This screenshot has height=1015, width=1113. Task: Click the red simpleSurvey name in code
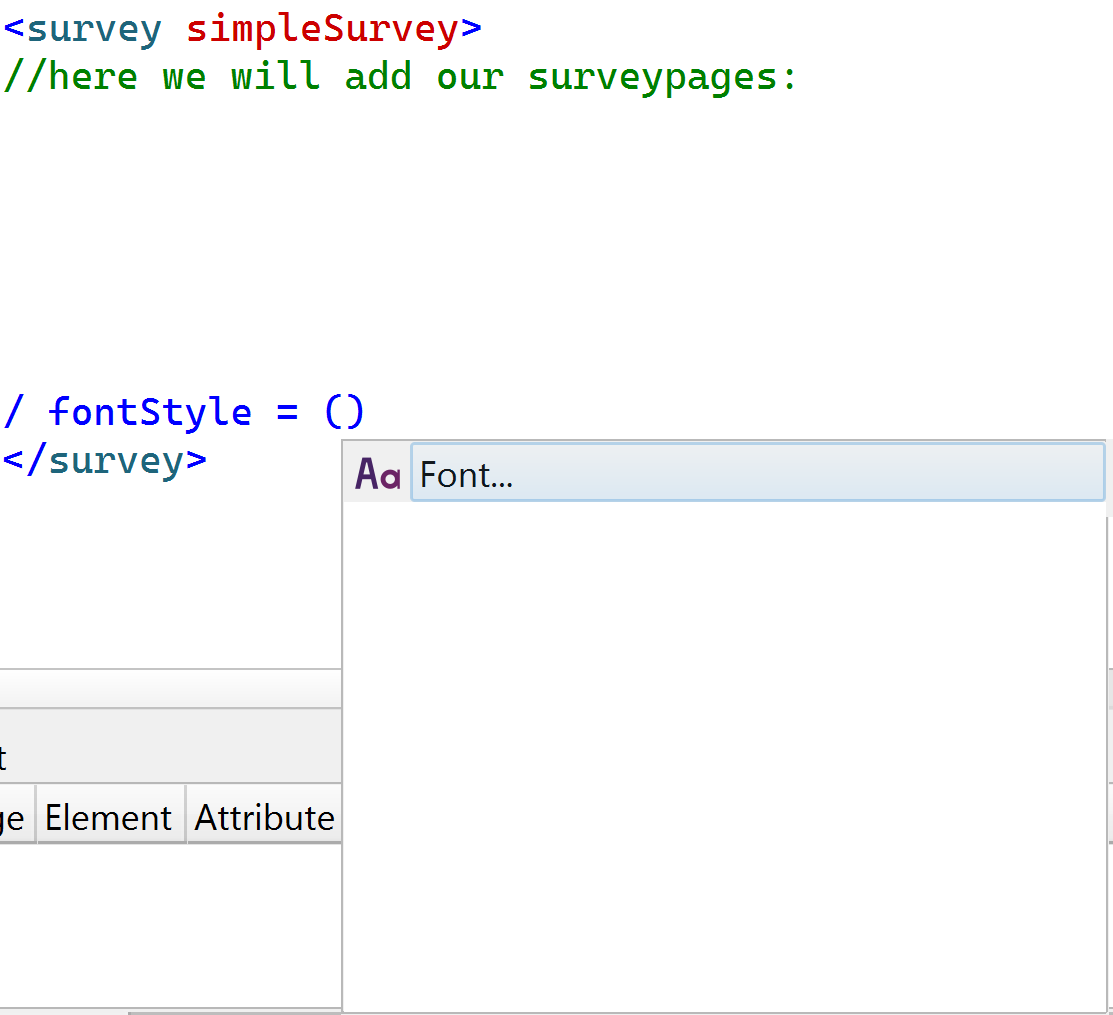click(x=322, y=29)
